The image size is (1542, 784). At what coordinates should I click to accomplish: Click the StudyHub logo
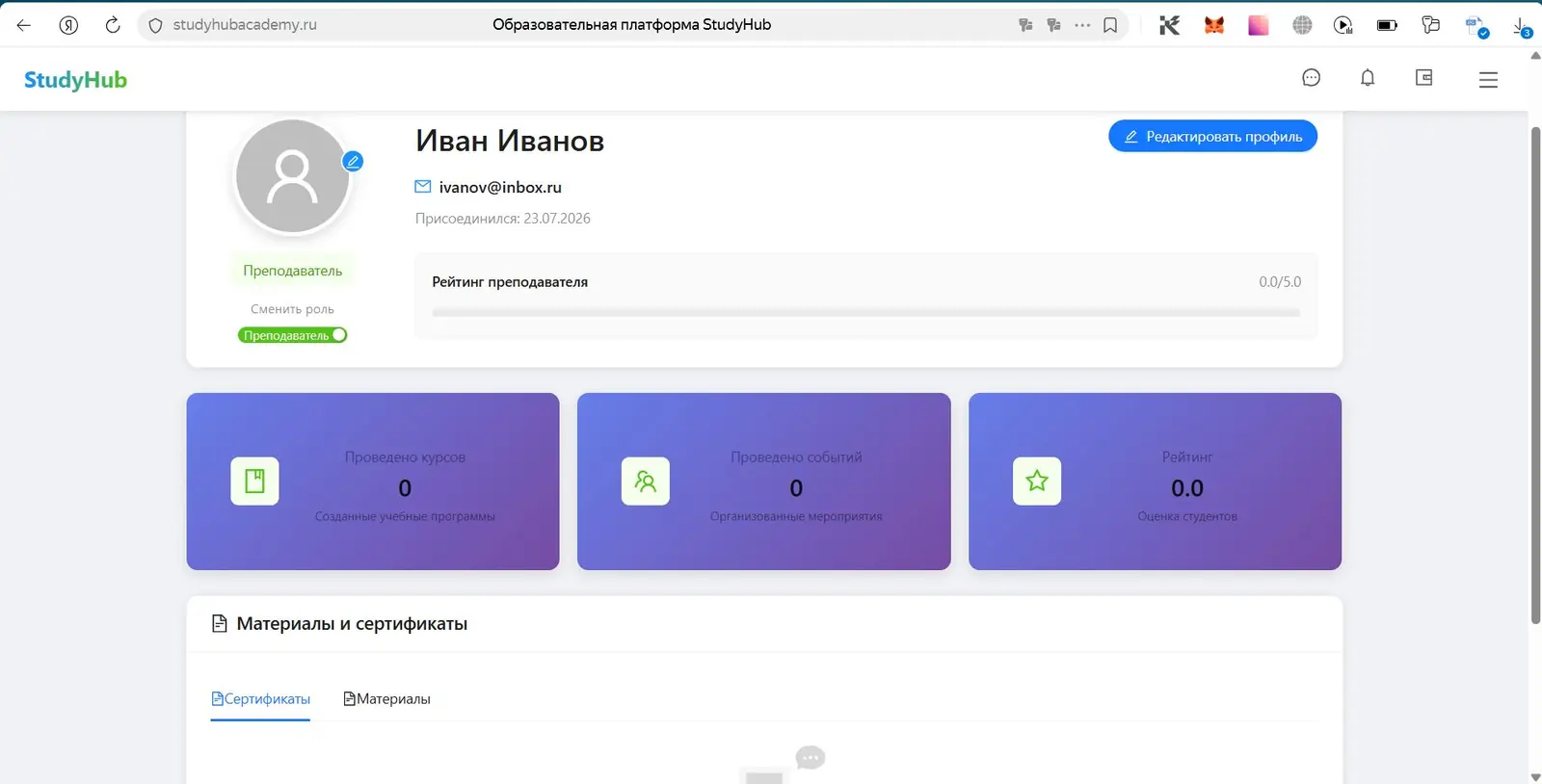click(75, 80)
